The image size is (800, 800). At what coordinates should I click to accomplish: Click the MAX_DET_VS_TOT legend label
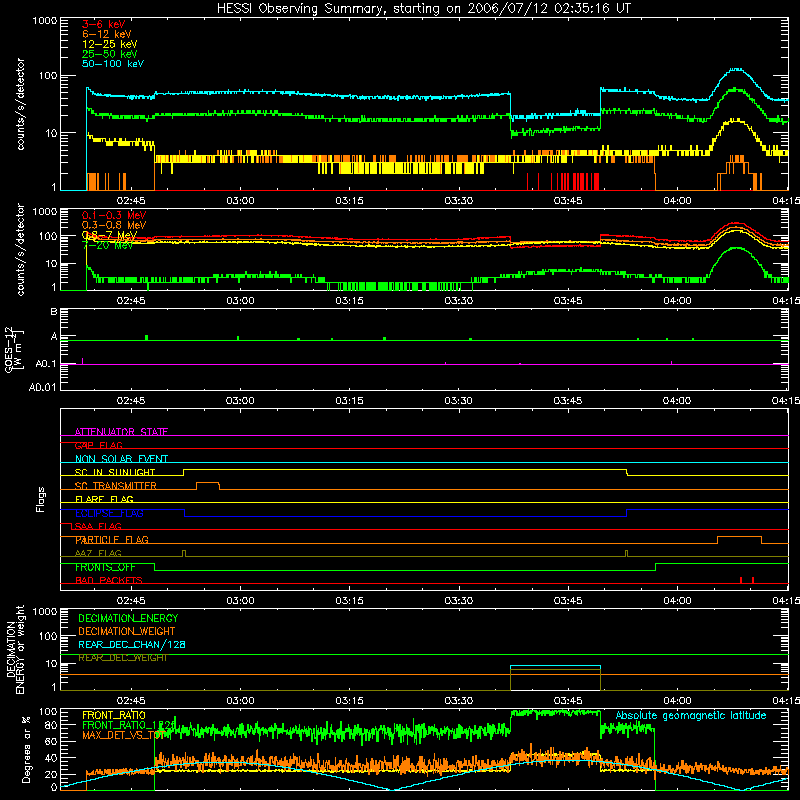122,735
